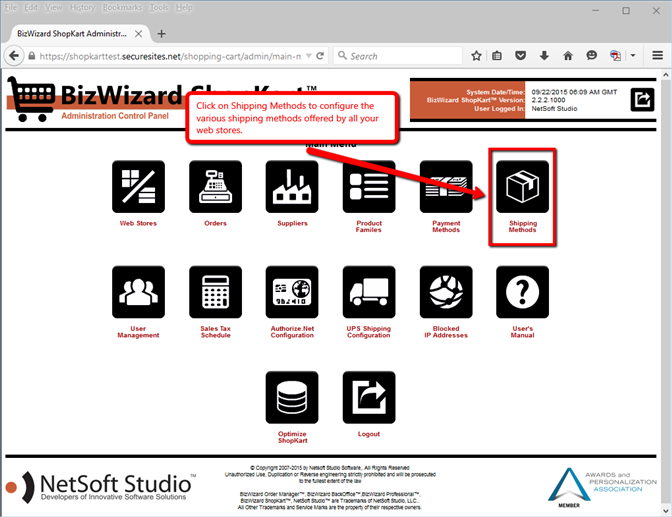Click the browser back arrow button
672x517 pixels.
[x=14, y=56]
